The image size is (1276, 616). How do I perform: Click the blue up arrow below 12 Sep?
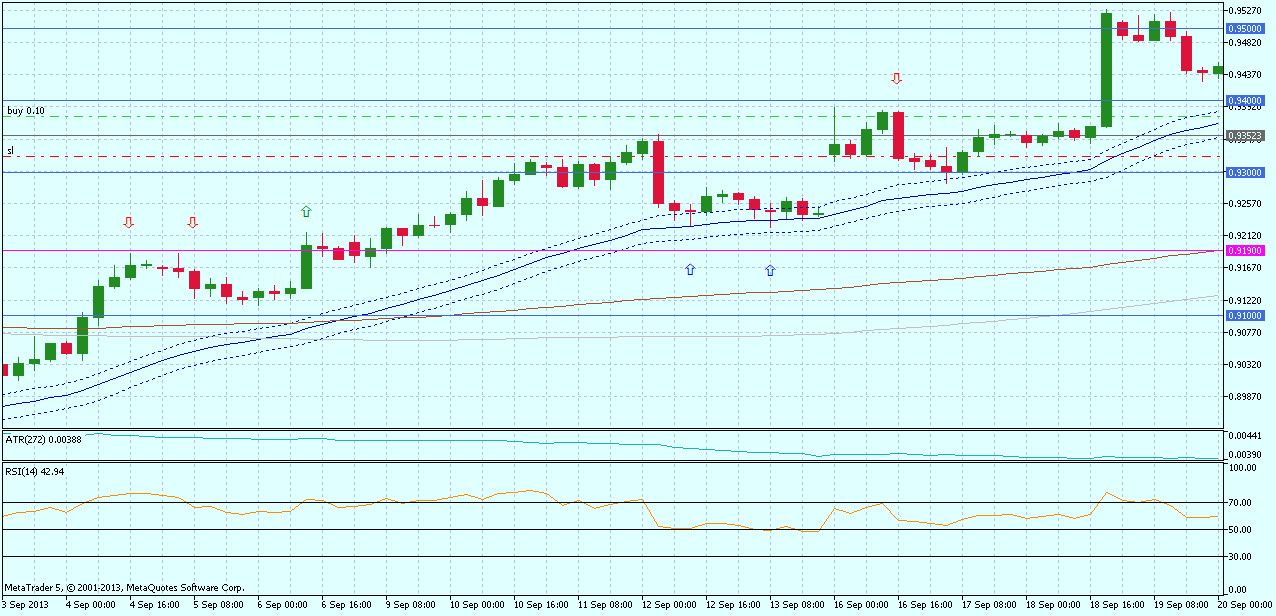pyautogui.click(x=689, y=269)
